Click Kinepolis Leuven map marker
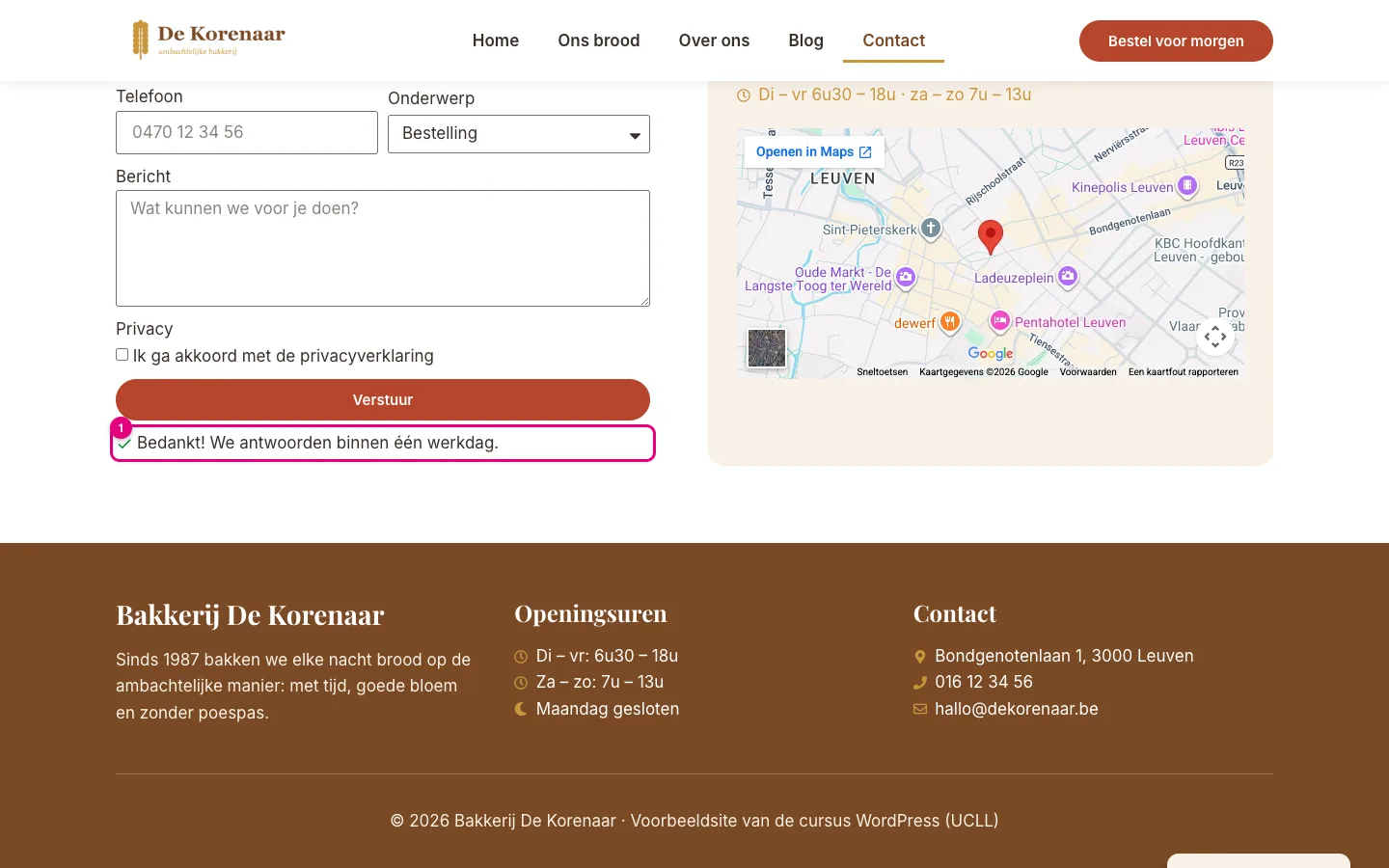This screenshot has height=868, width=1389. pos(1187,185)
